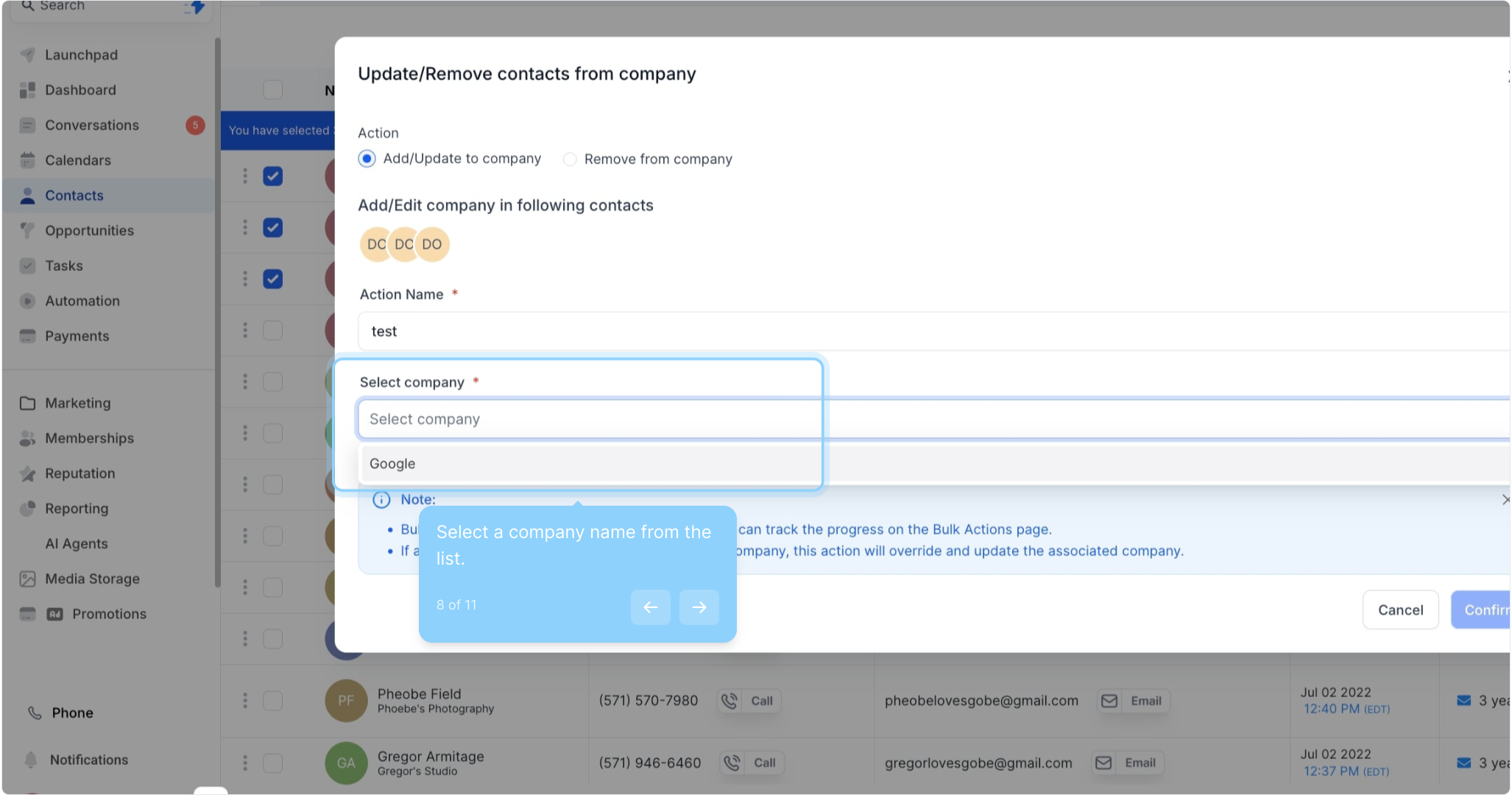Check Pheobe Field's row checkbox
This screenshot has width=1512, height=795.
point(273,701)
